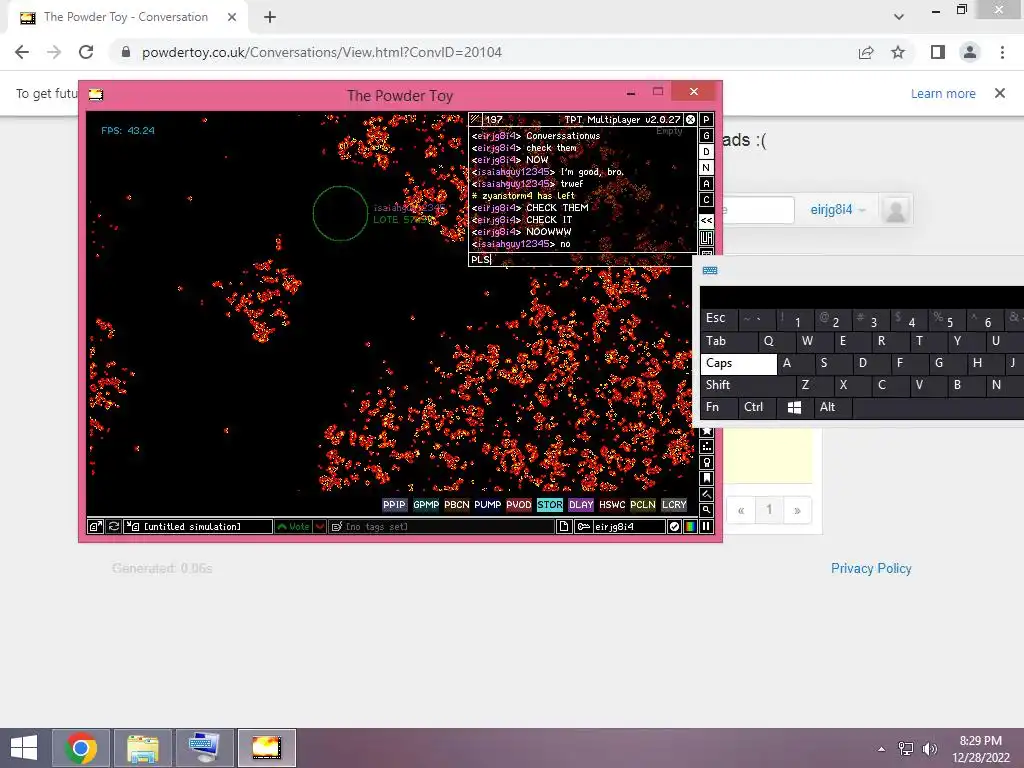Select the PUMP element
Image resolution: width=1024 pixels, height=768 pixels.
coord(487,505)
